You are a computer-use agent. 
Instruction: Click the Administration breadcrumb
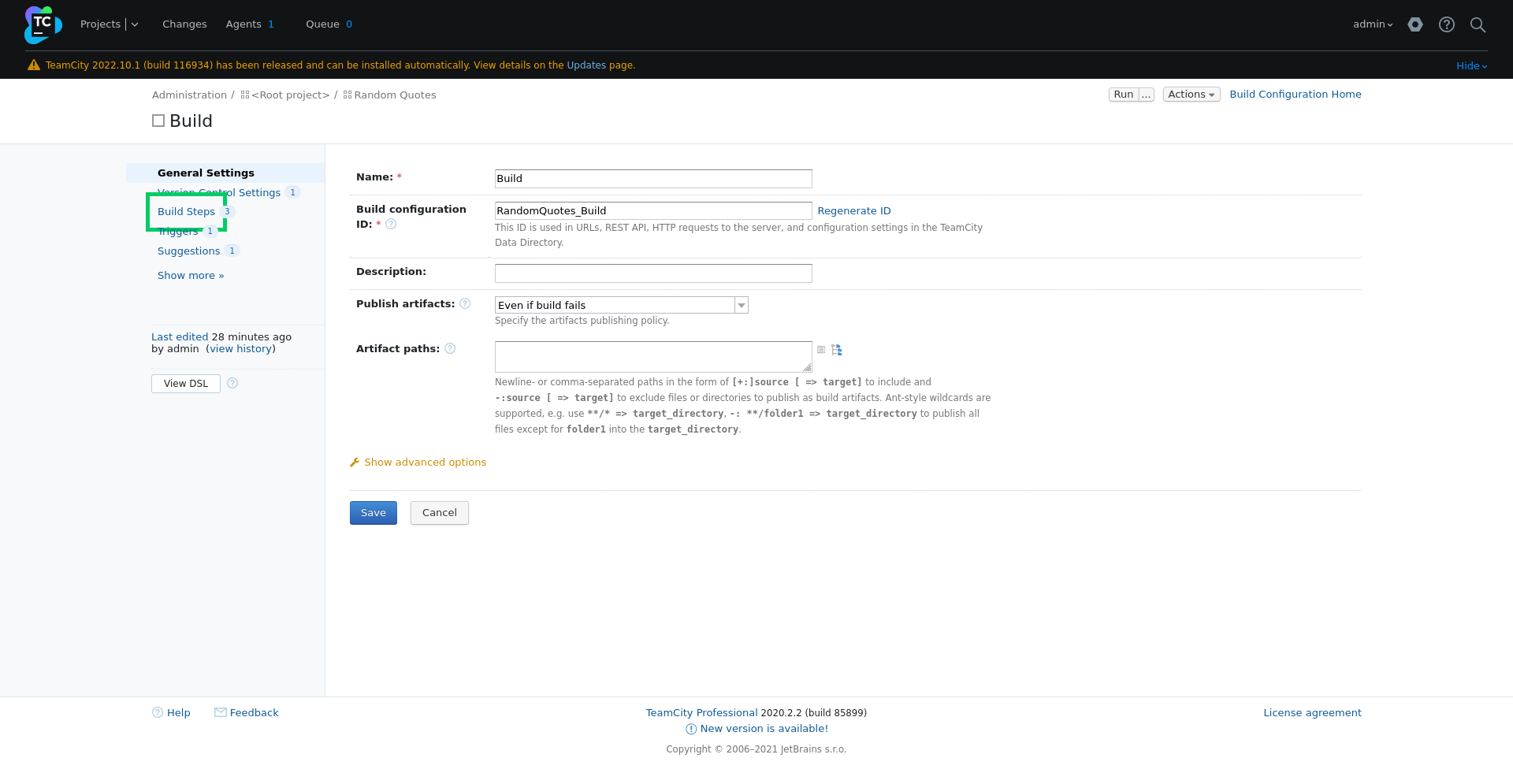(189, 95)
